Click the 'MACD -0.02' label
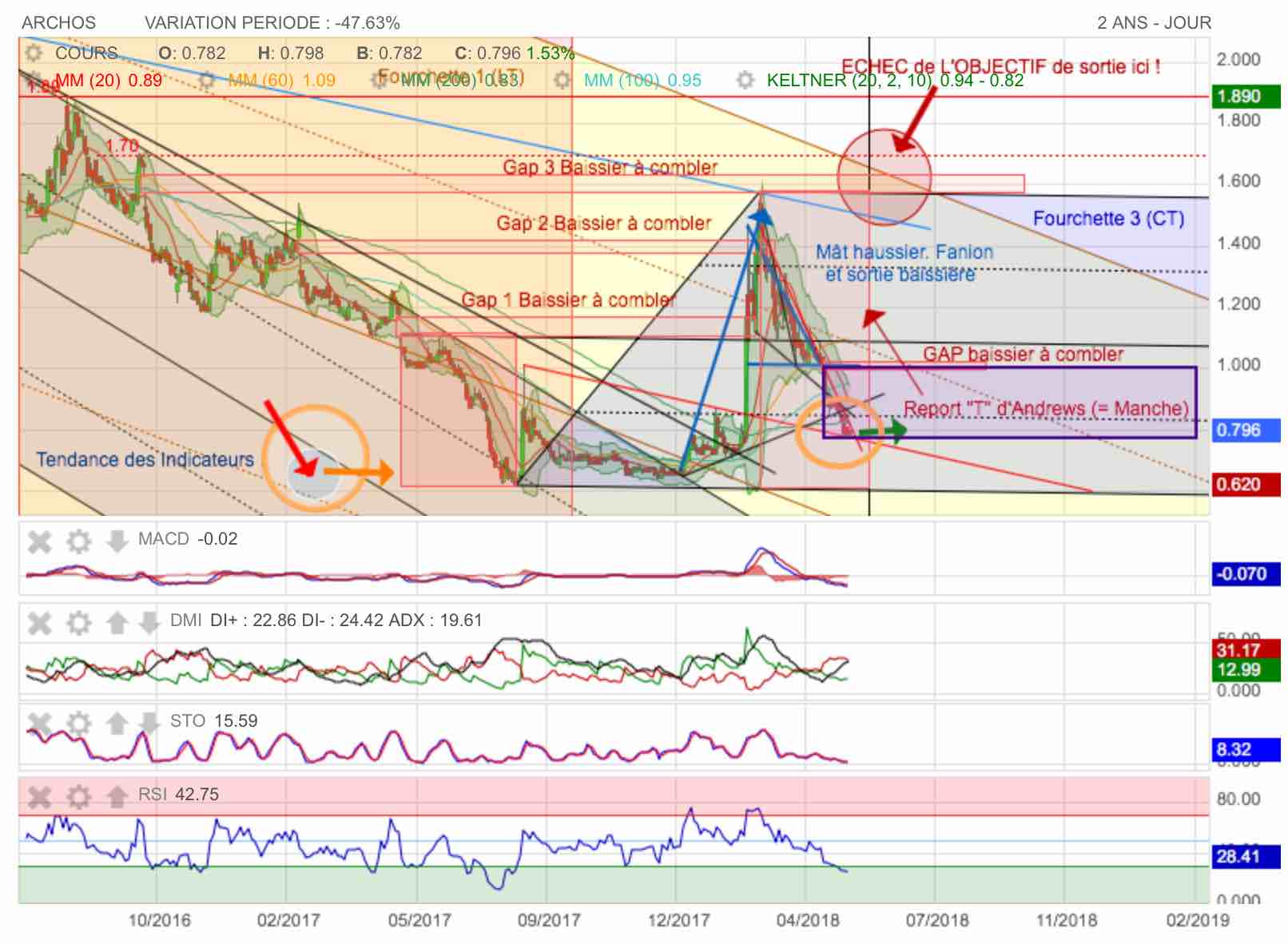This screenshot has height=944, width=1288. click(x=188, y=539)
